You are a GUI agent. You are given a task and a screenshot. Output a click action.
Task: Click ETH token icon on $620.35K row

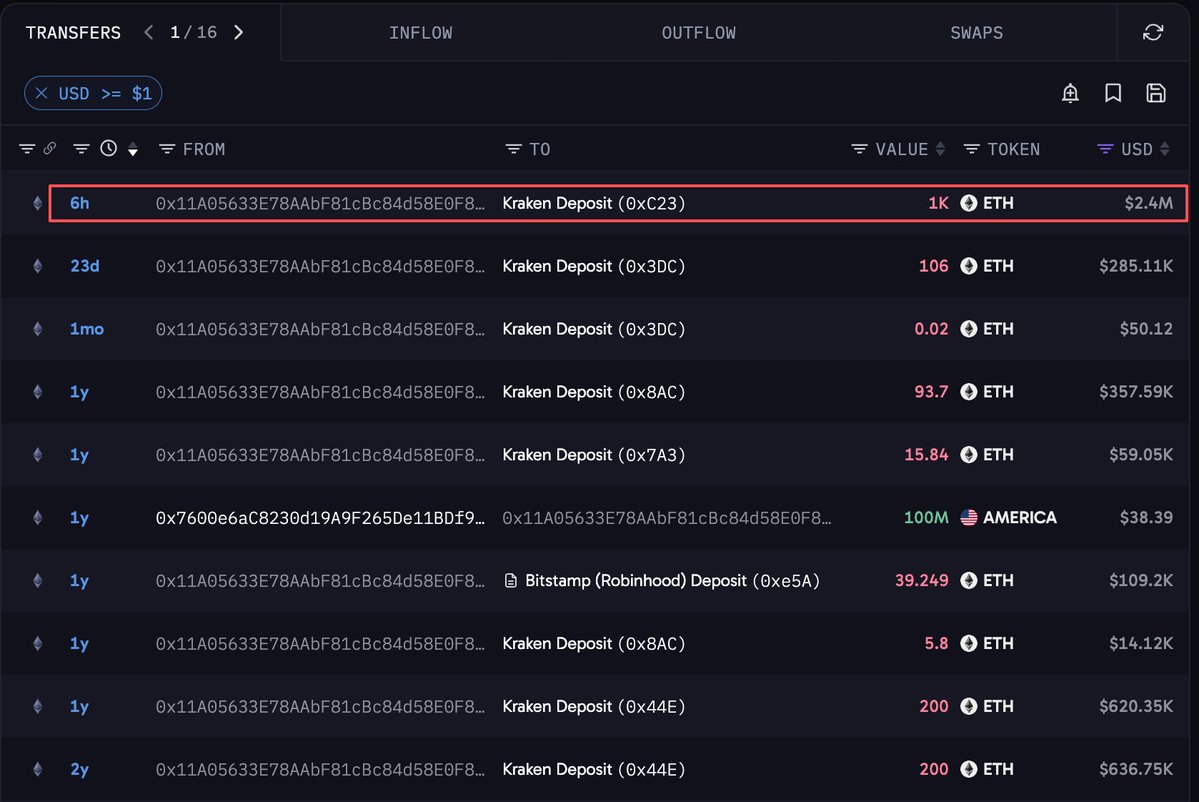969,706
